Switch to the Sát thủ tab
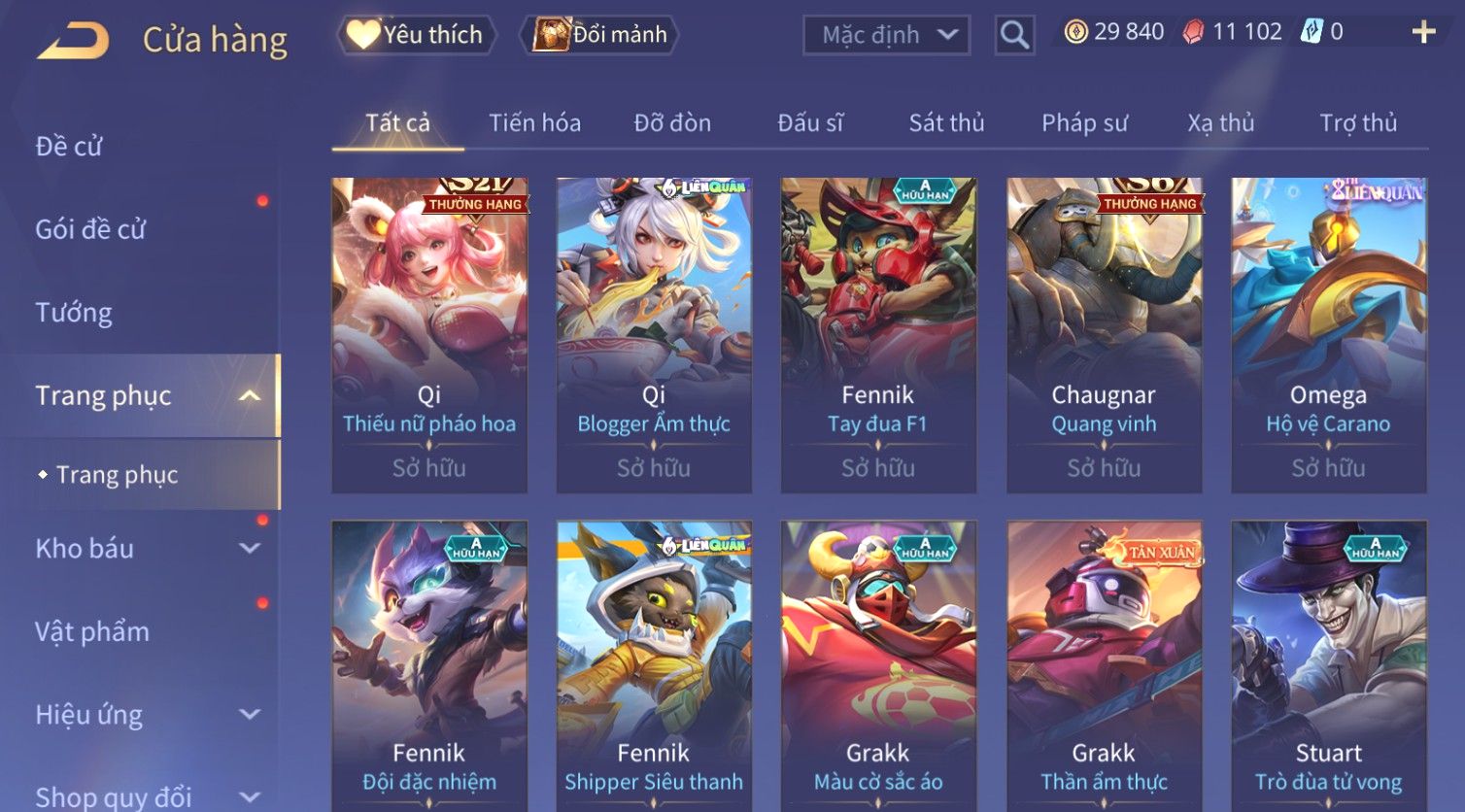The width and height of the screenshot is (1465, 812). click(x=946, y=123)
